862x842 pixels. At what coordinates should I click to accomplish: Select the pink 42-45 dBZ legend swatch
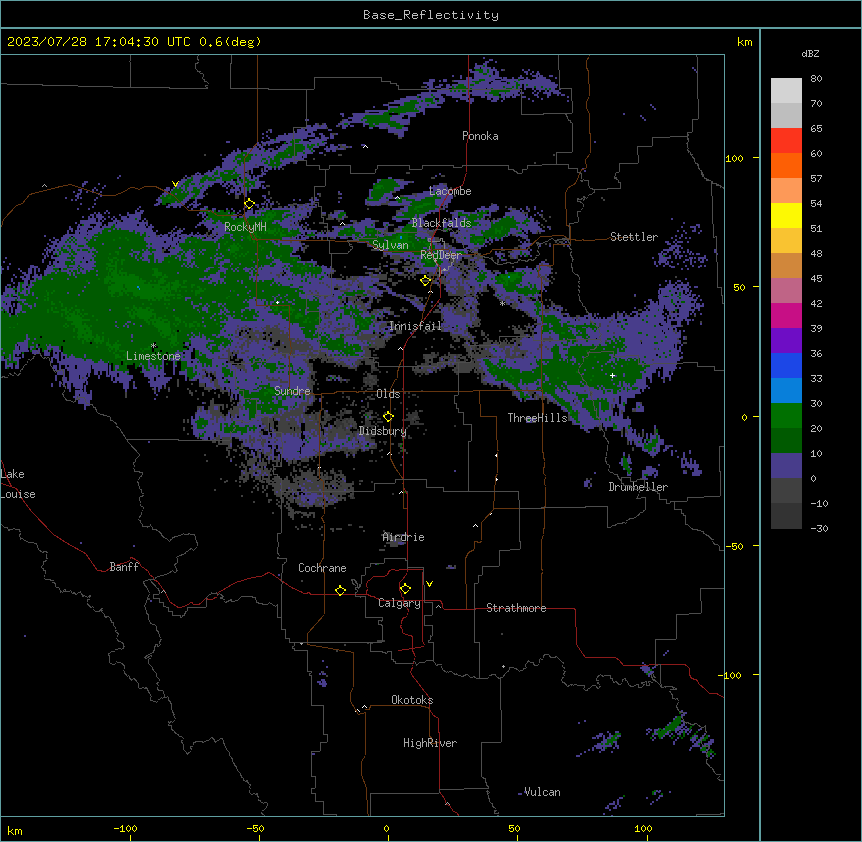pos(786,291)
